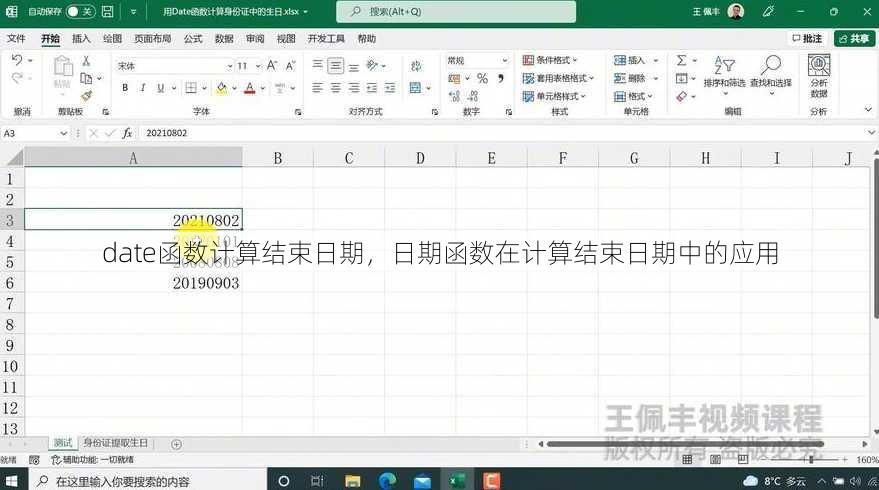
Task: Open the File (文件) tab
Action: click(x=16, y=39)
